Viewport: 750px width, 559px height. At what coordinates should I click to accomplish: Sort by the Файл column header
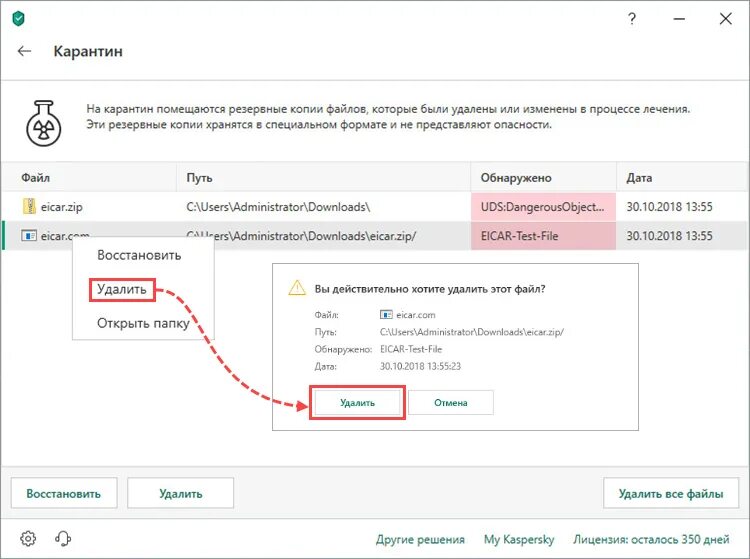pyautogui.click(x=36, y=177)
